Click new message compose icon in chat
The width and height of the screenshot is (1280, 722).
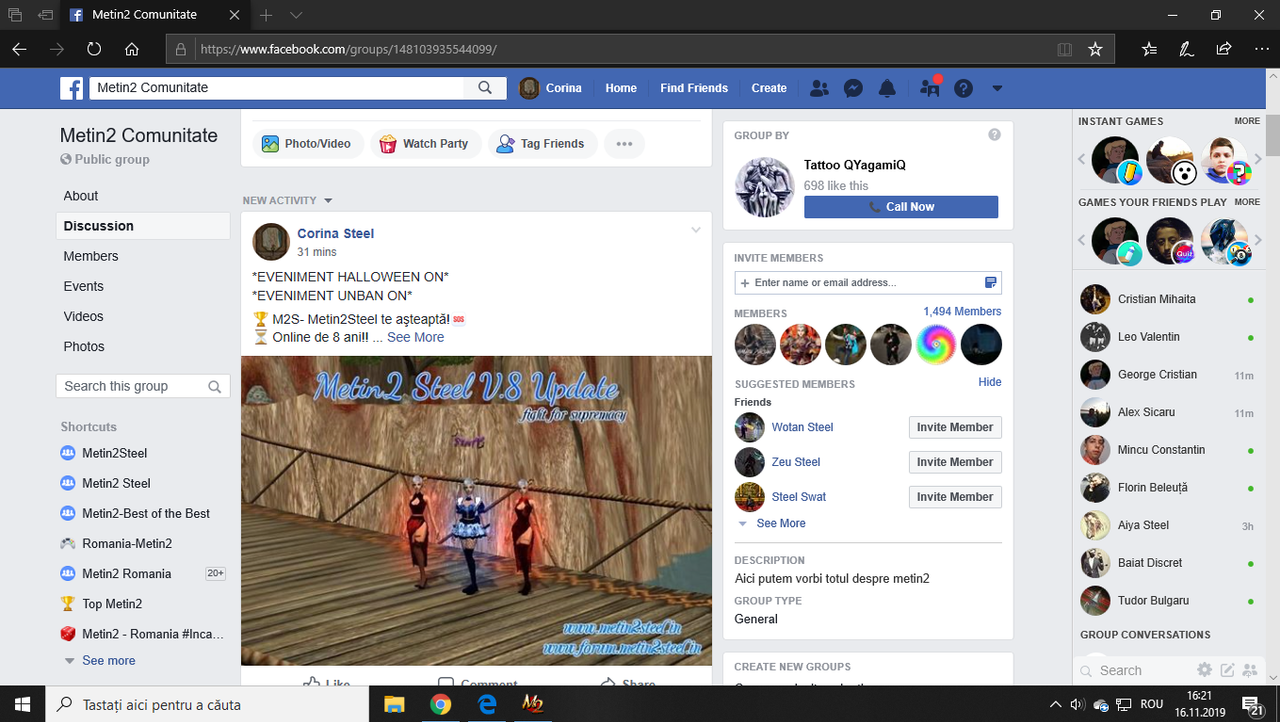[x=1227, y=670]
